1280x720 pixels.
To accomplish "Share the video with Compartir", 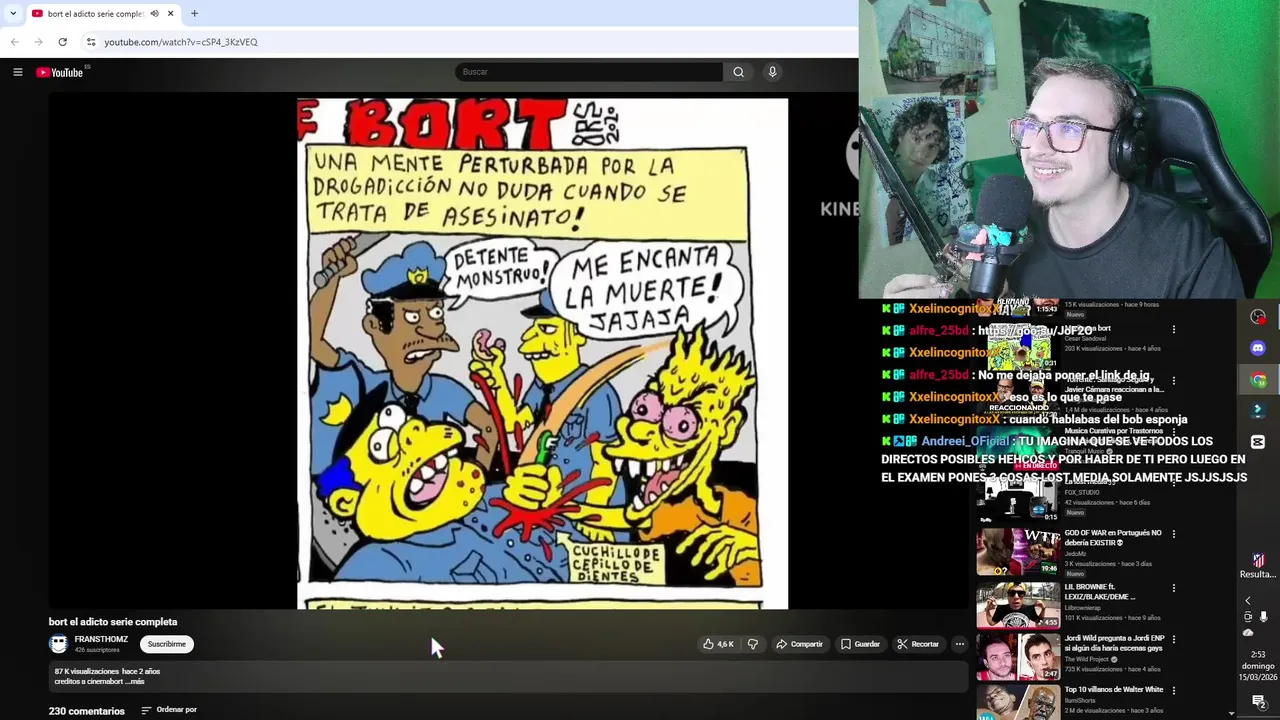I will 799,644.
